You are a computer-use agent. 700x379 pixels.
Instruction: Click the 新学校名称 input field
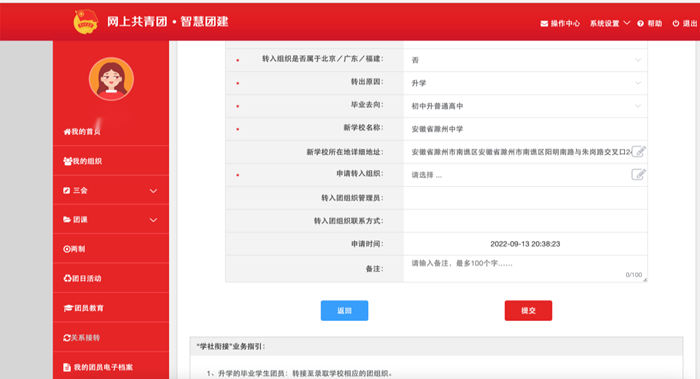point(525,129)
